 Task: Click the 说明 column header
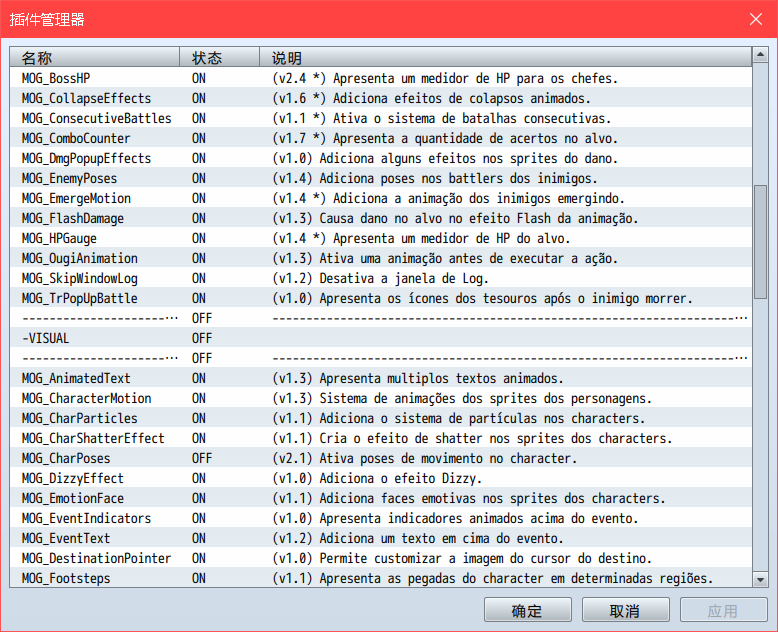click(x=506, y=58)
